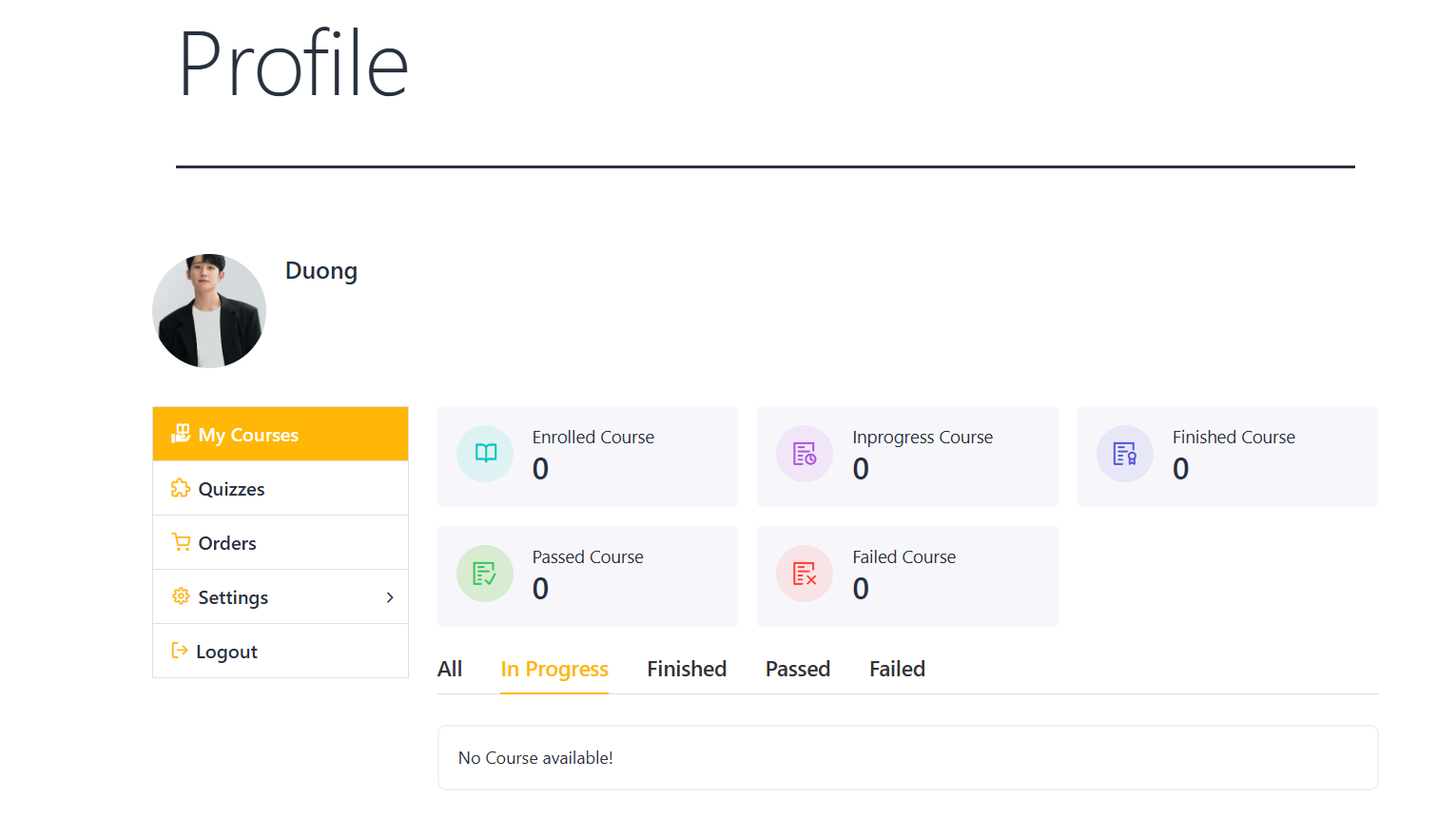
Task: Select the In Progress tab
Action: point(554,670)
